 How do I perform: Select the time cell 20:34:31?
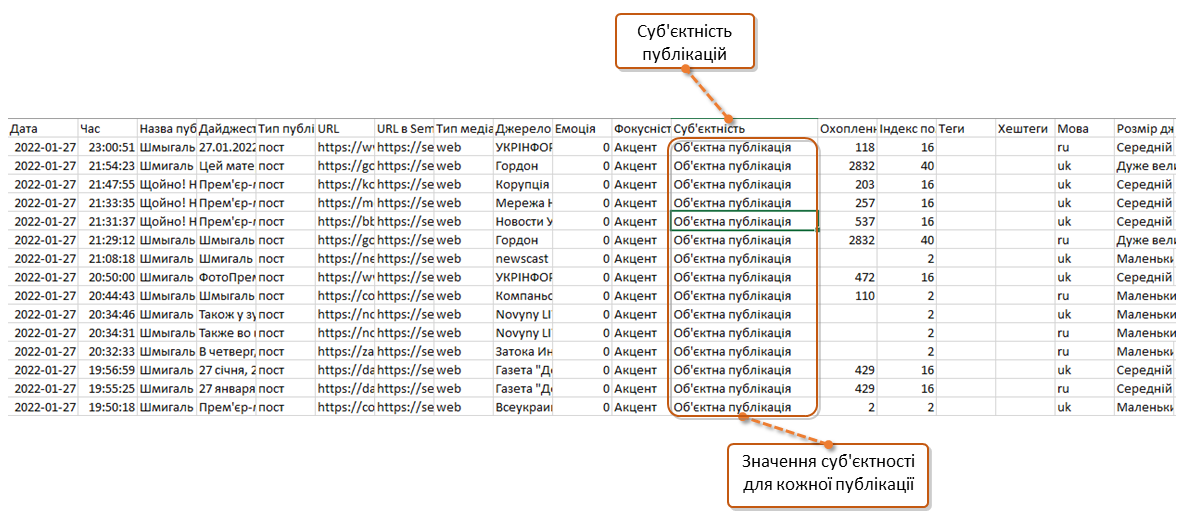[107, 333]
